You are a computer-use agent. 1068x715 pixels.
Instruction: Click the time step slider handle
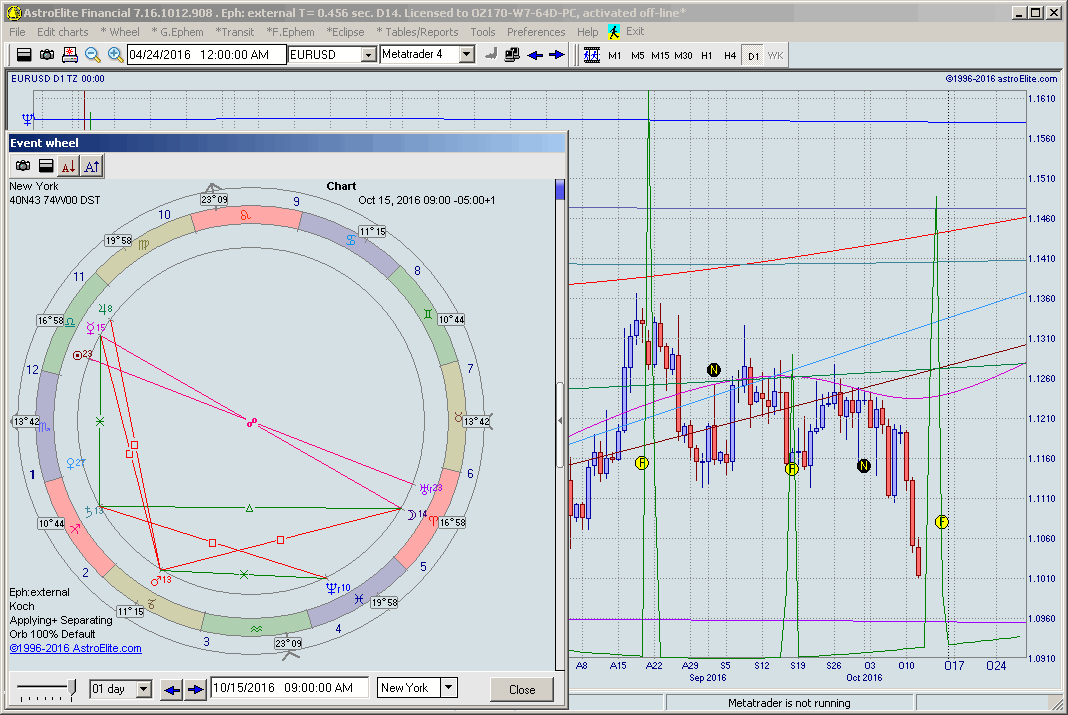71,687
